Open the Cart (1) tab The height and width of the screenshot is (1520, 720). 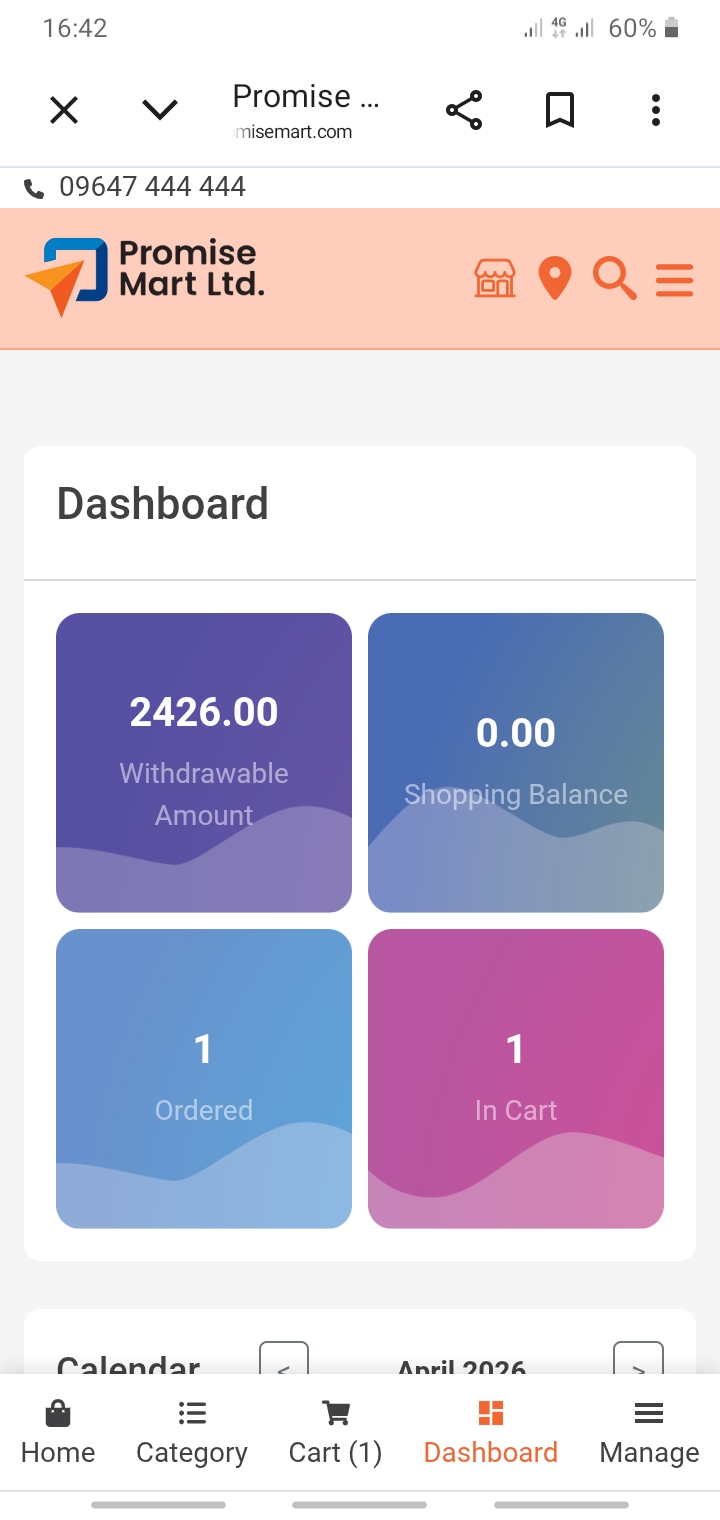(336, 1433)
